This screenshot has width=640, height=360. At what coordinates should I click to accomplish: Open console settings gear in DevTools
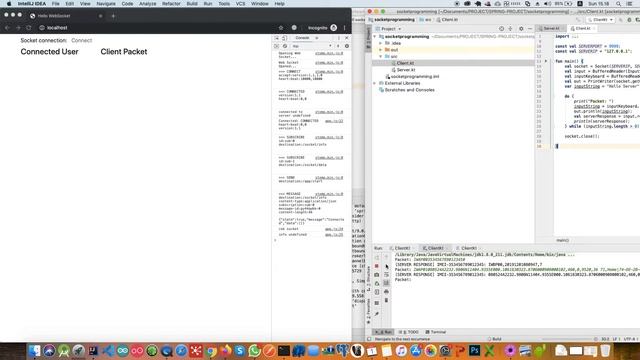coord(347,46)
